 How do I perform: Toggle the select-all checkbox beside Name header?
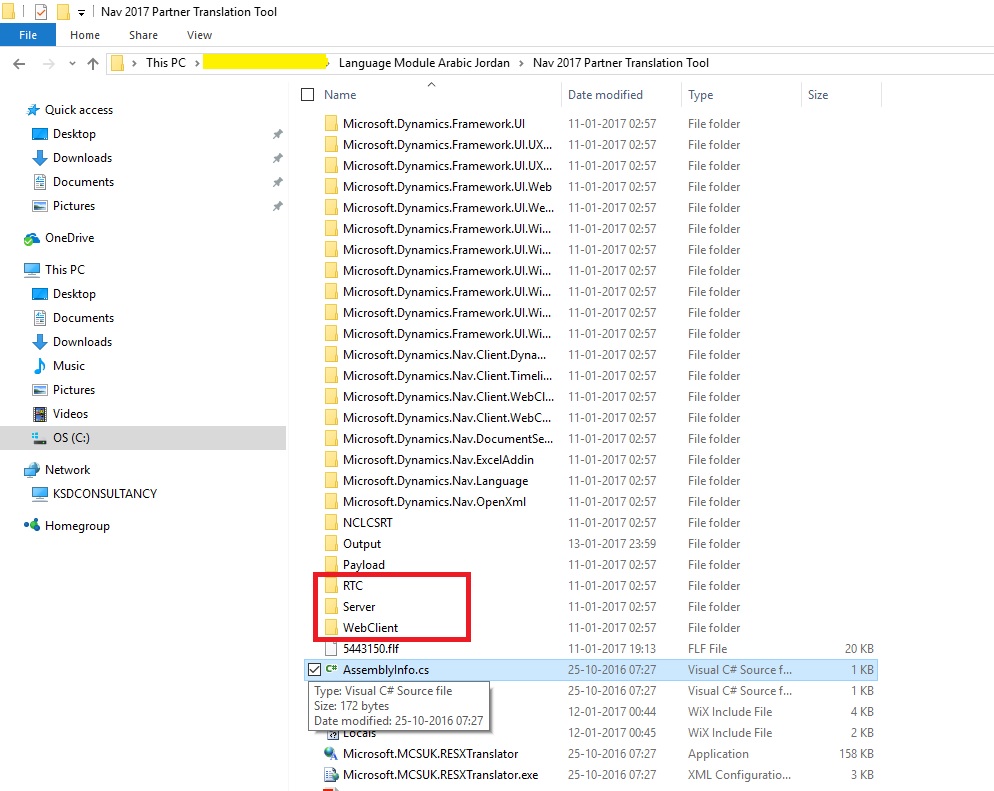(308, 95)
